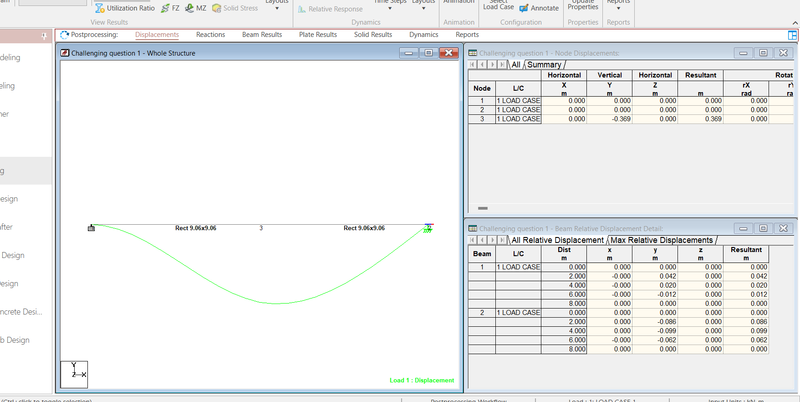This screenshot has height=402, width=800.
Task: Go to previous tab in Beam Relative Displacement
Action: click(482, 240)
